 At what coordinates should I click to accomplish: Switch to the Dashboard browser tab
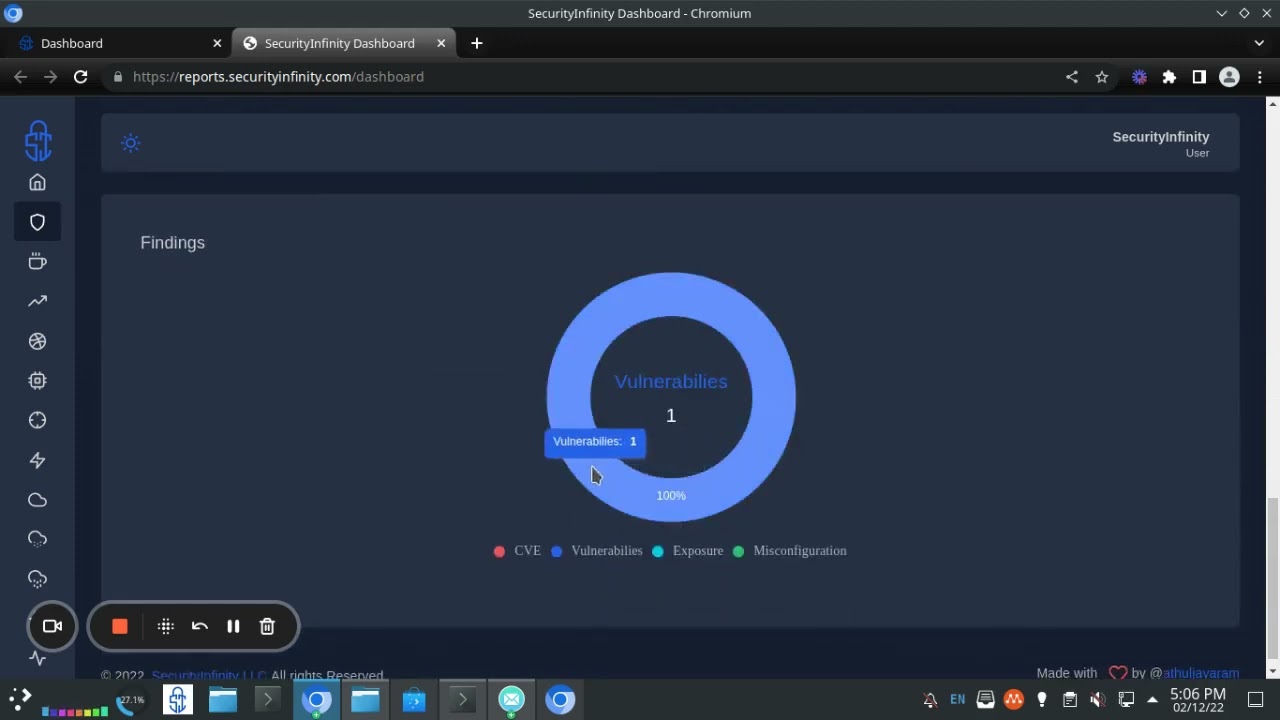click(x=116, y=43)
